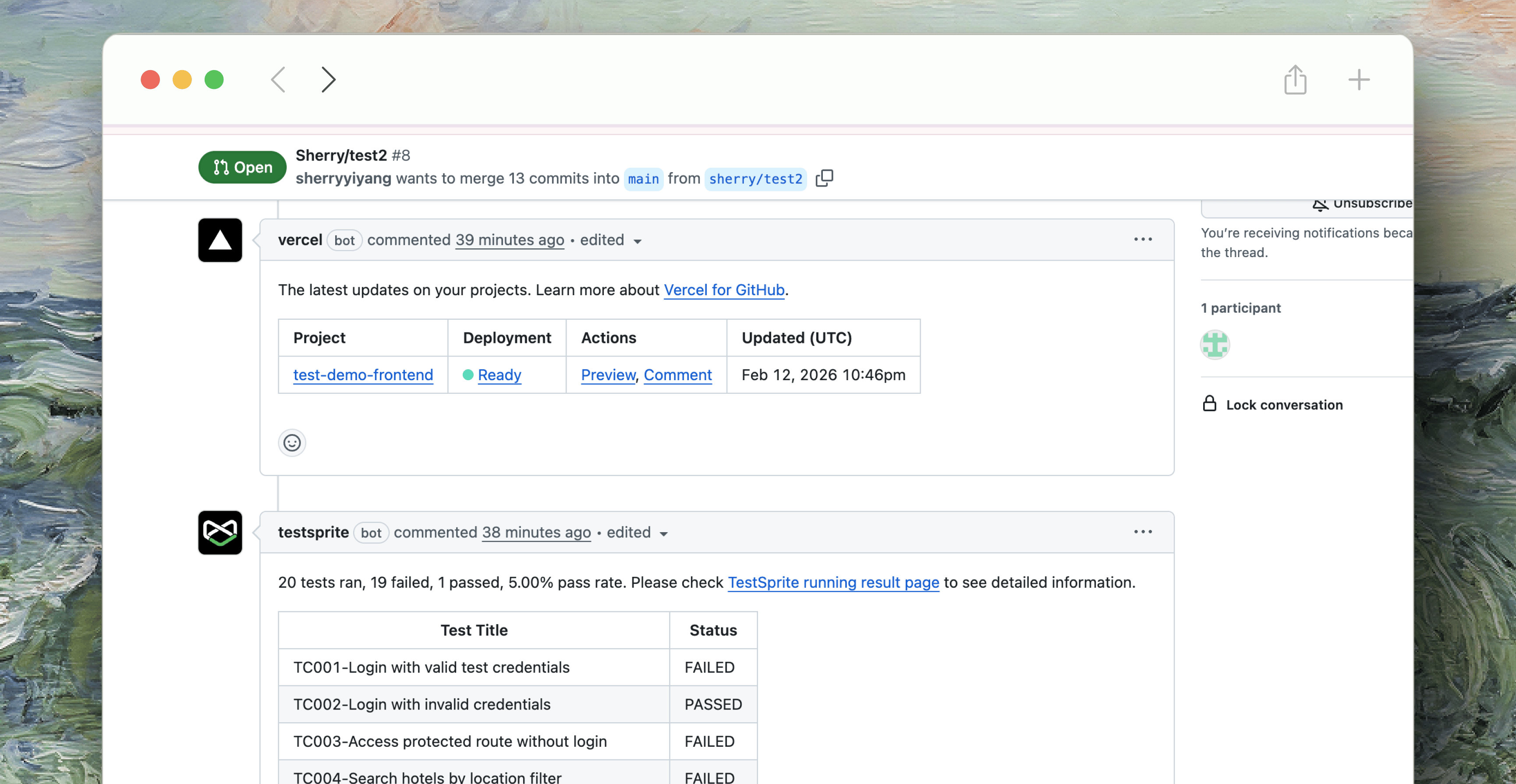The image size is (1516, 784).
Task: Click the participant avatar in sidebar
Action: point(1215,345)
